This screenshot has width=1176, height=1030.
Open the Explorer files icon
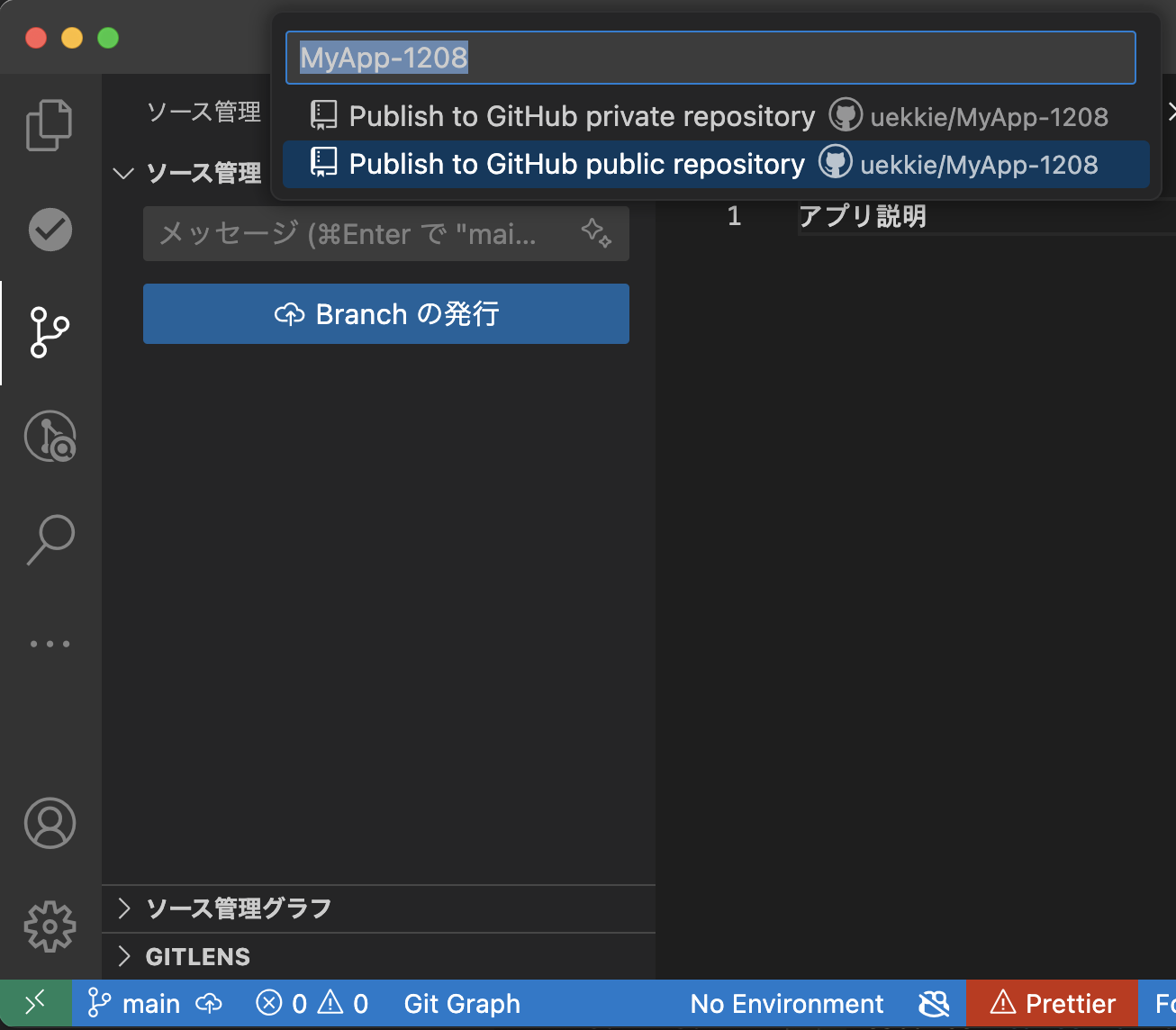(x=50, y=124)
